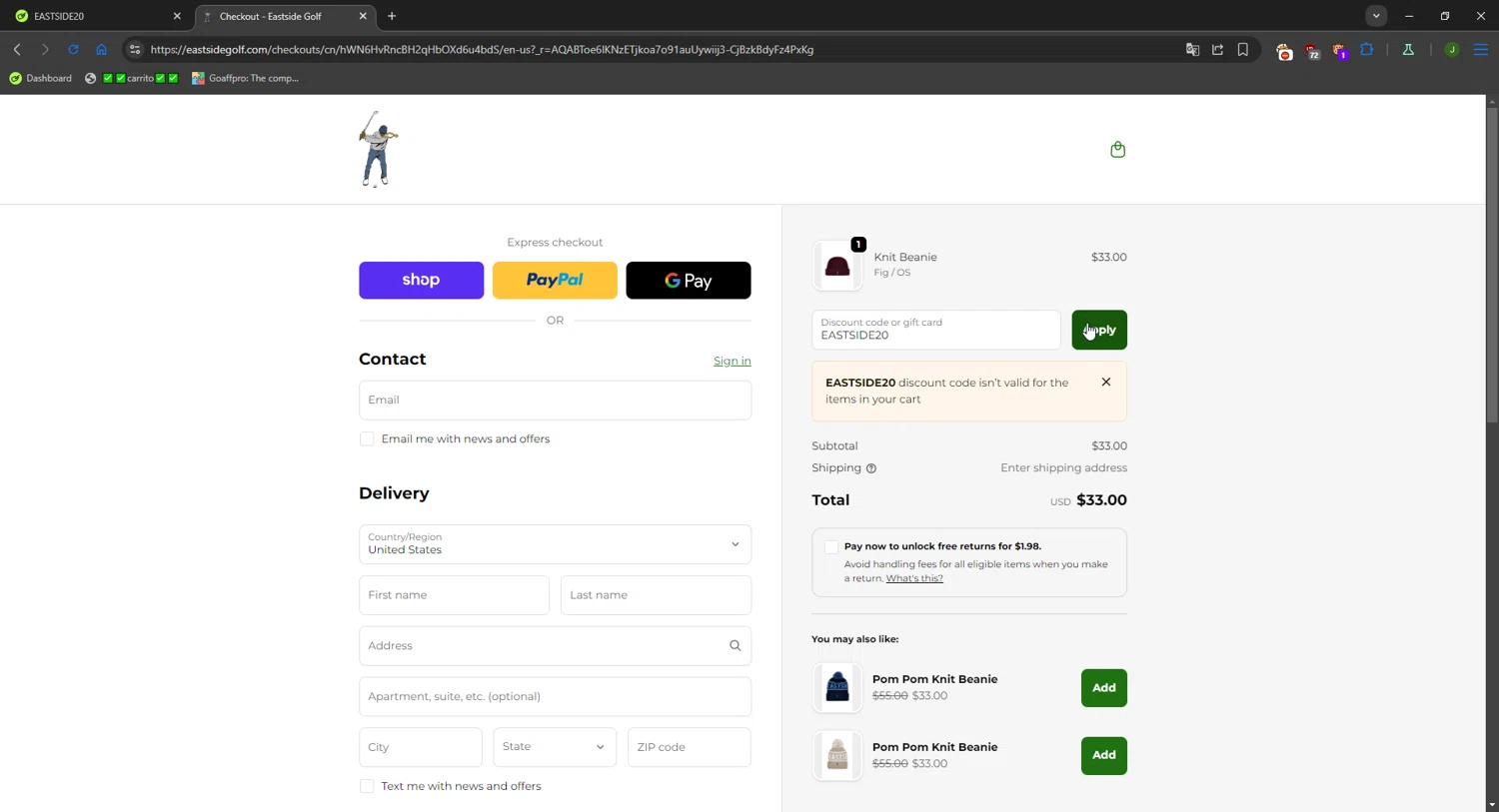1499x812 pixels.
Task: Open the extensions puzzle icon
Action: point(1367,49)
